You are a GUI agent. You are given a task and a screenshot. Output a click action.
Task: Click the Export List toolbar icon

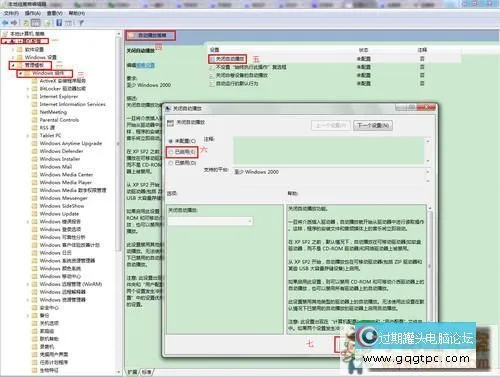click(47, 23)
